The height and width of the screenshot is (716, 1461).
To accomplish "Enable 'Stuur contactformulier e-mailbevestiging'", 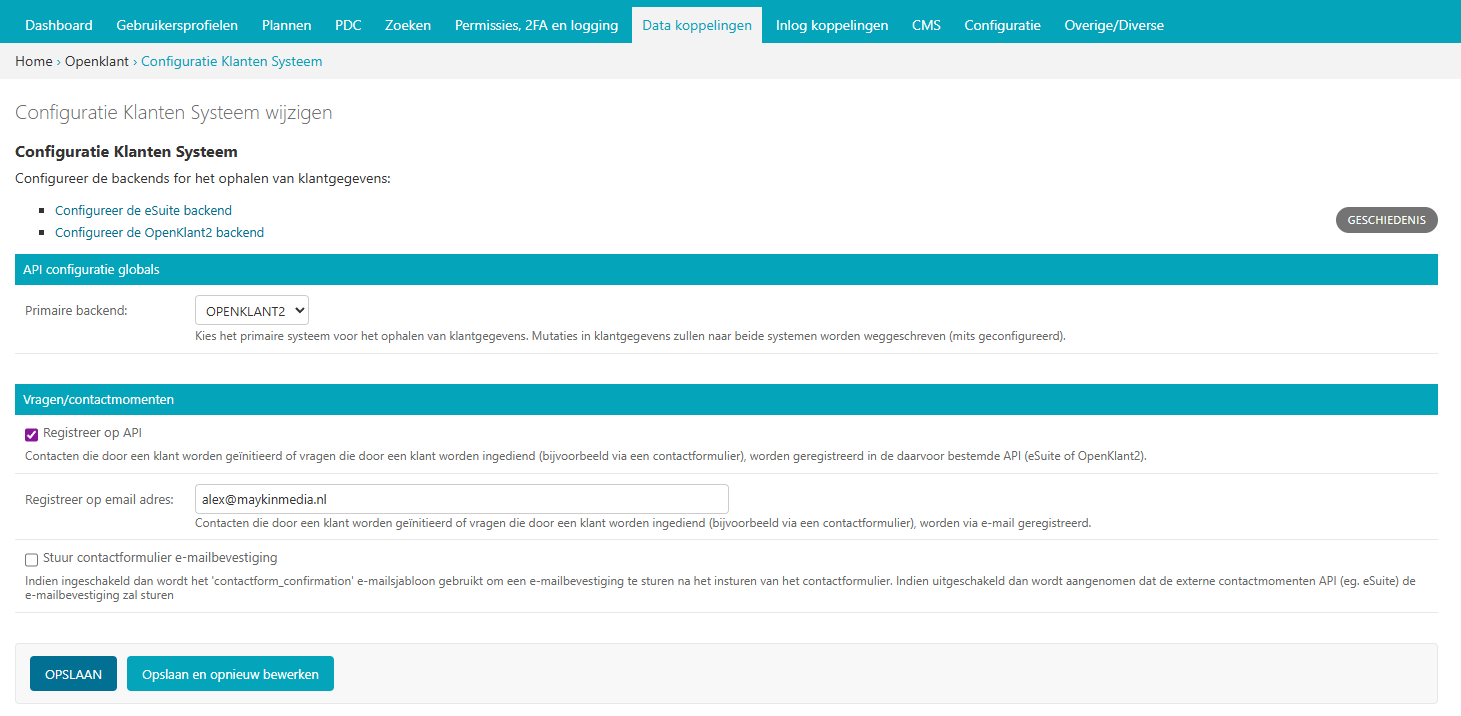I will pyautogui.click(x=31, y=560).
